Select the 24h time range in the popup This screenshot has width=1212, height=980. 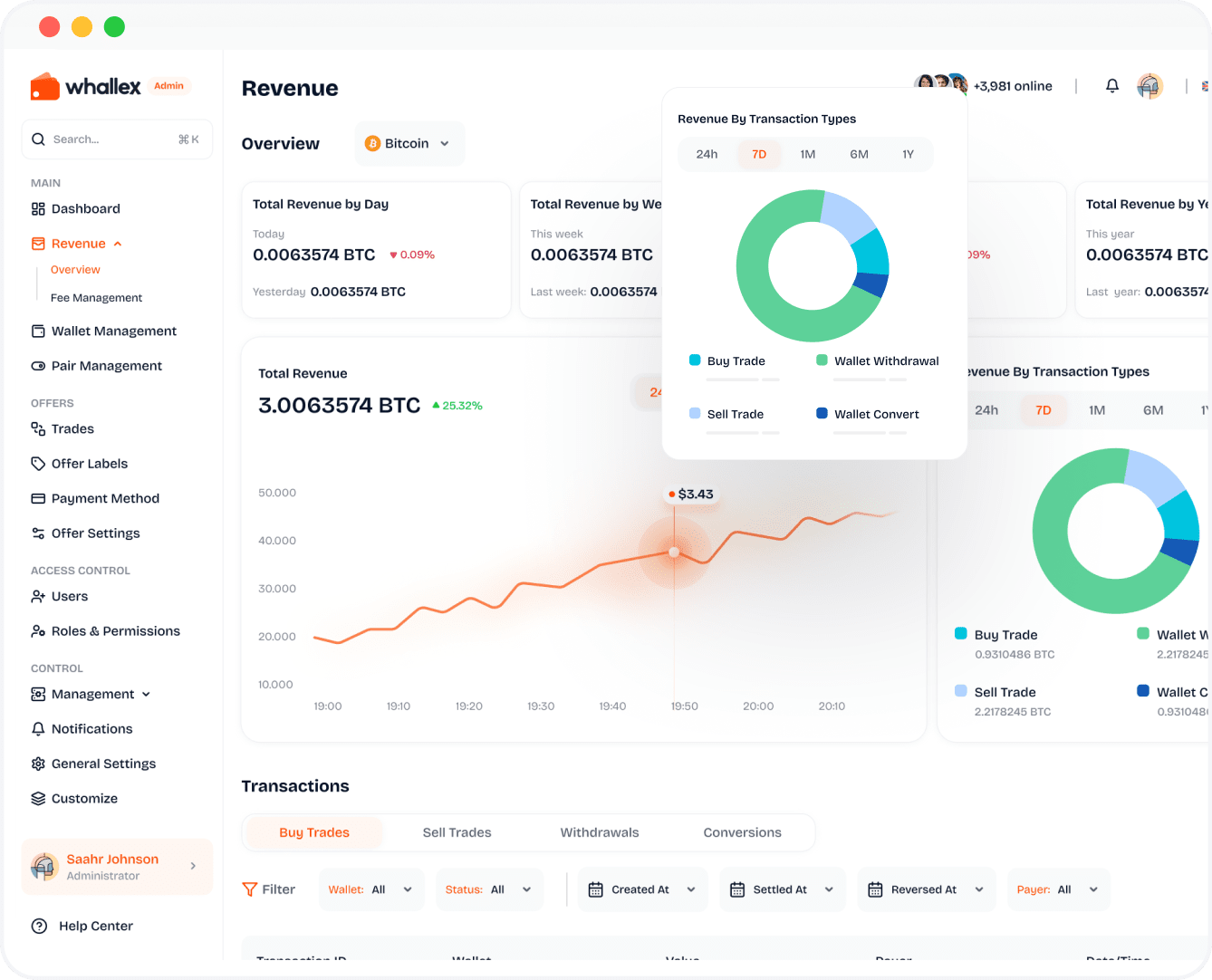tap(707, 154)
